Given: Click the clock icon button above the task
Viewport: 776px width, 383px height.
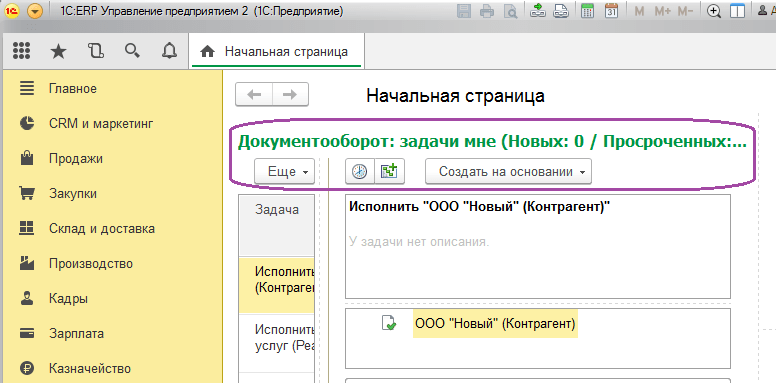Looking at the screenshot, I should 360,172.
